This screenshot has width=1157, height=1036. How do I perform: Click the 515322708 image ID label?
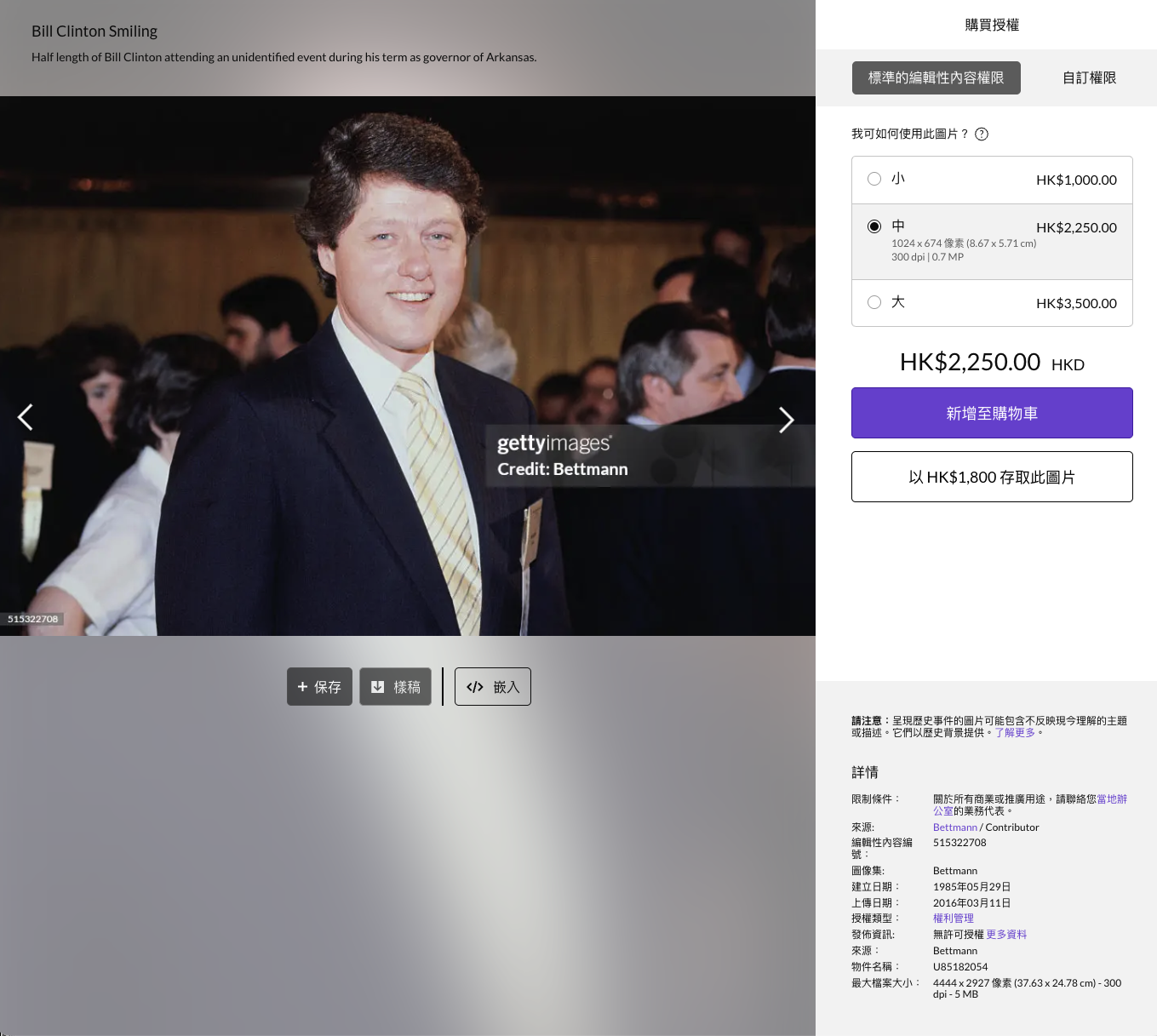point(33,619)
